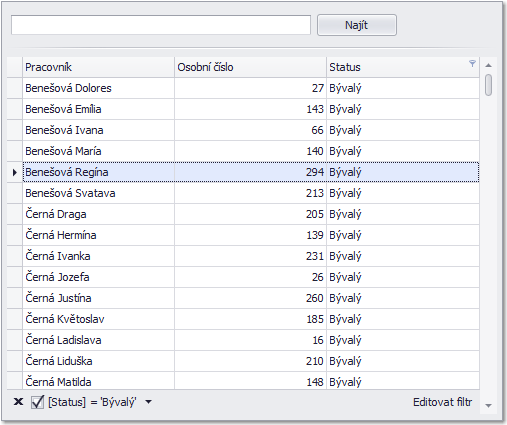Click the scroll down arrow at bottom right
The height and width of the screenshot is (425, 507).
coord(488,406)
